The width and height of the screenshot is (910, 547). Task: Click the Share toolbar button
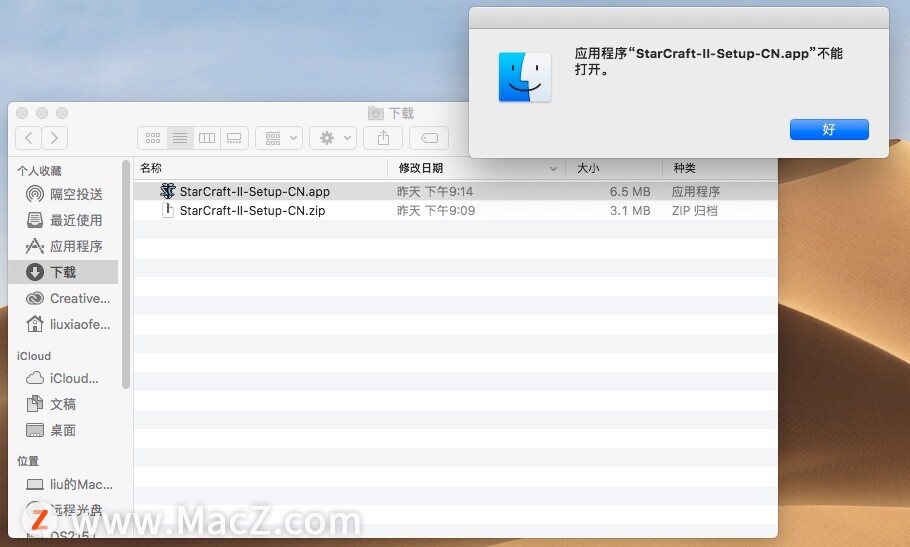tap(383, 138)
